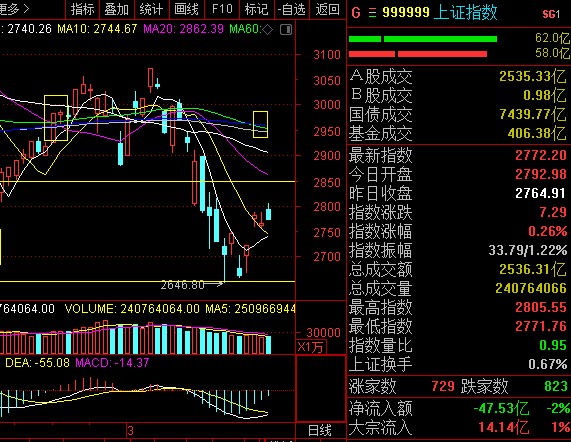Click the 标记 mark button

point(256,9)
